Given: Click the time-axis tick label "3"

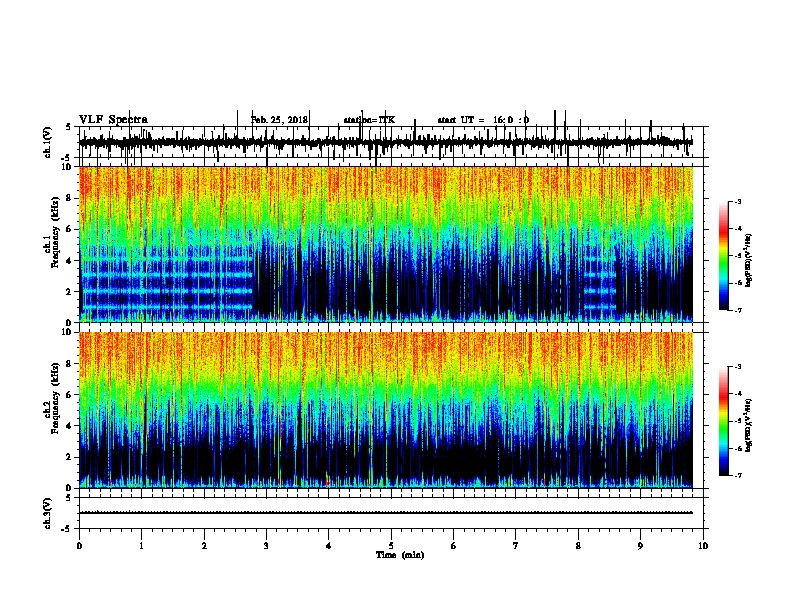Looking at the screenshot, I should point(266,546).
